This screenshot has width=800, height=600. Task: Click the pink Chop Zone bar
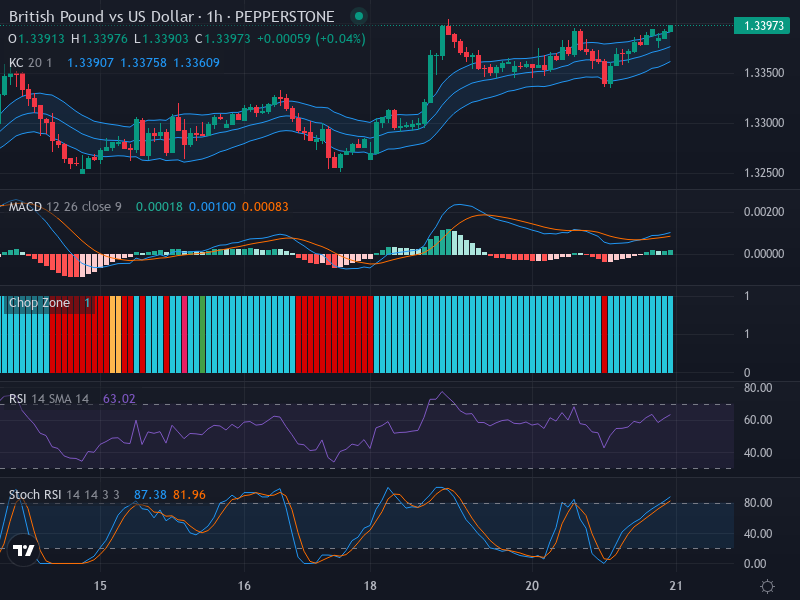185,334
